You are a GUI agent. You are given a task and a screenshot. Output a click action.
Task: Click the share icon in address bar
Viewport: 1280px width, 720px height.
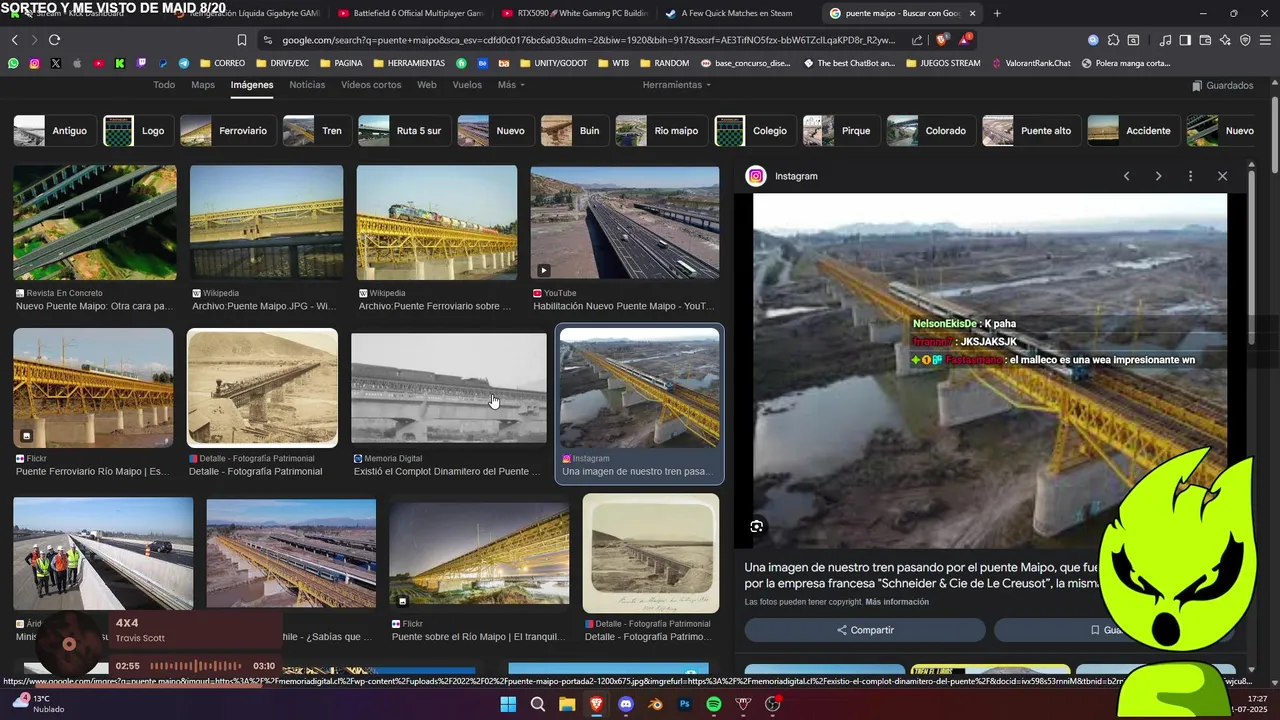click(x=917, y=40)
